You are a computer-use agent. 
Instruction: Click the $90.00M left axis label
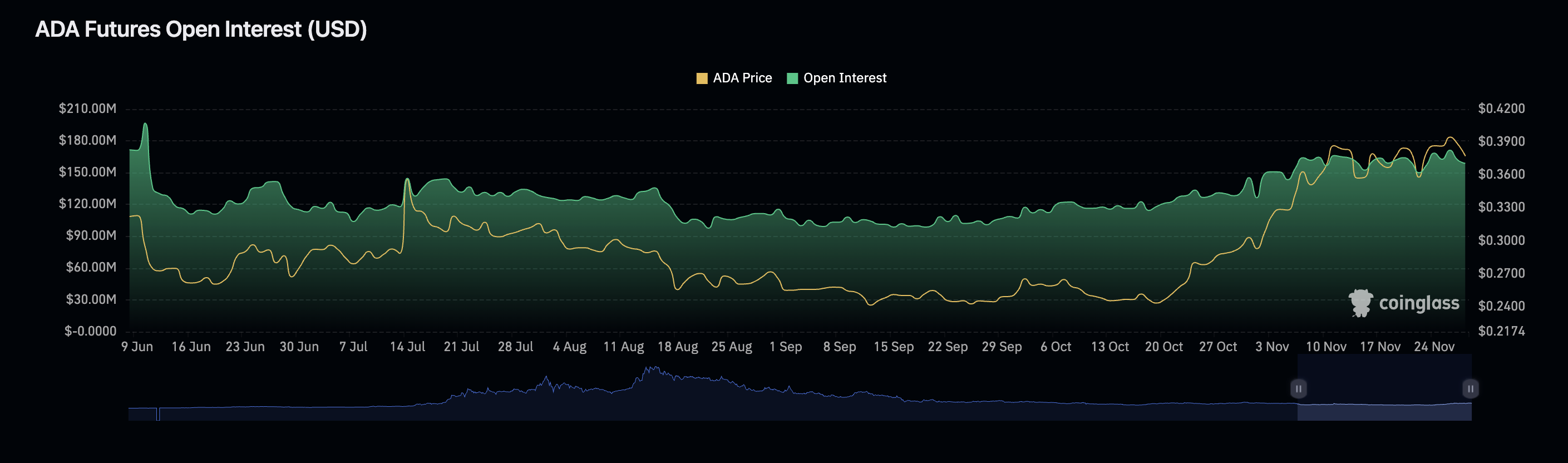(91, 235)
